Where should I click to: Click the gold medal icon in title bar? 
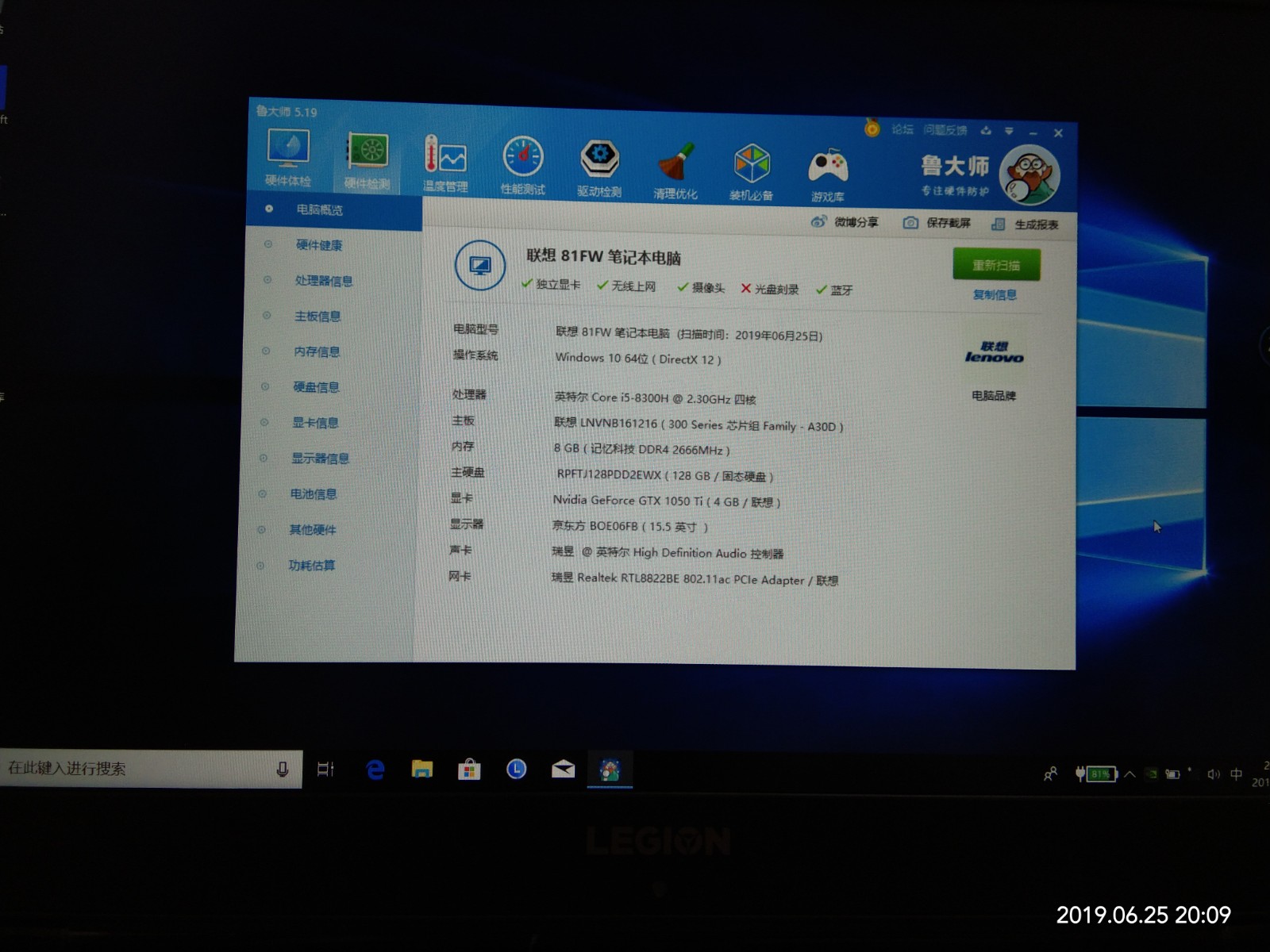[872, 127]
